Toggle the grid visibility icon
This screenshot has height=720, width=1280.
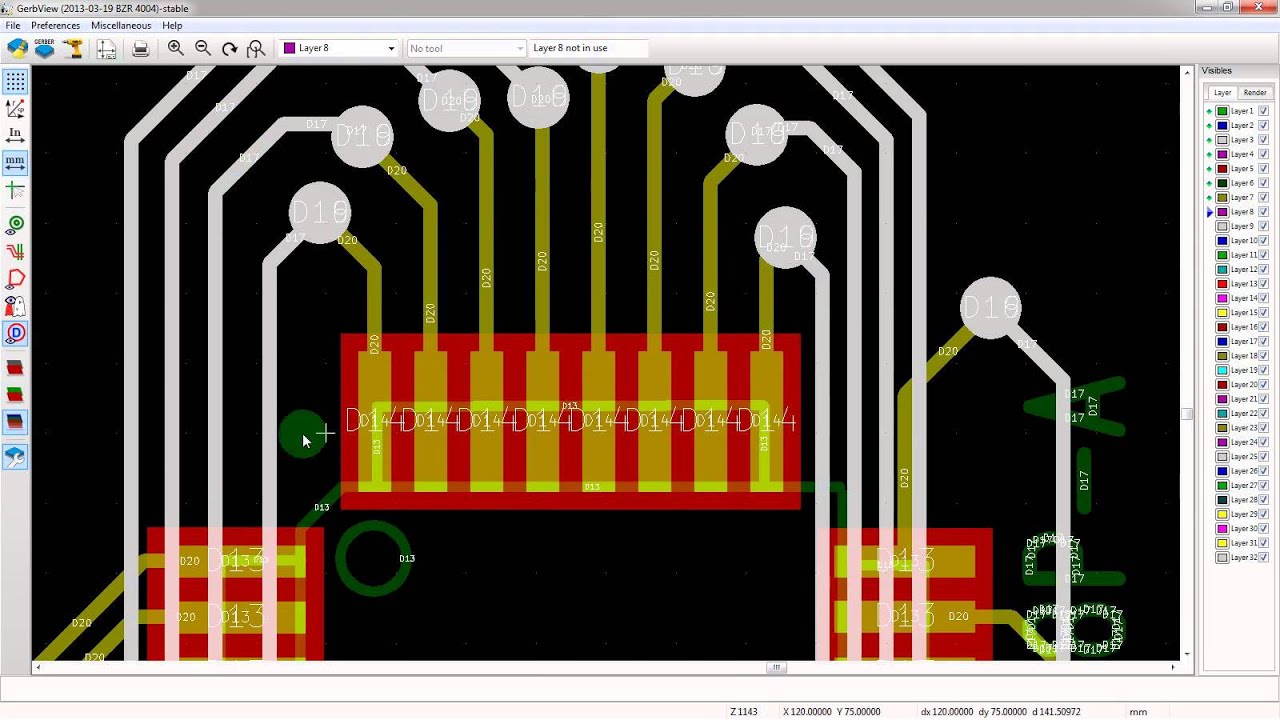coord(15,82)
